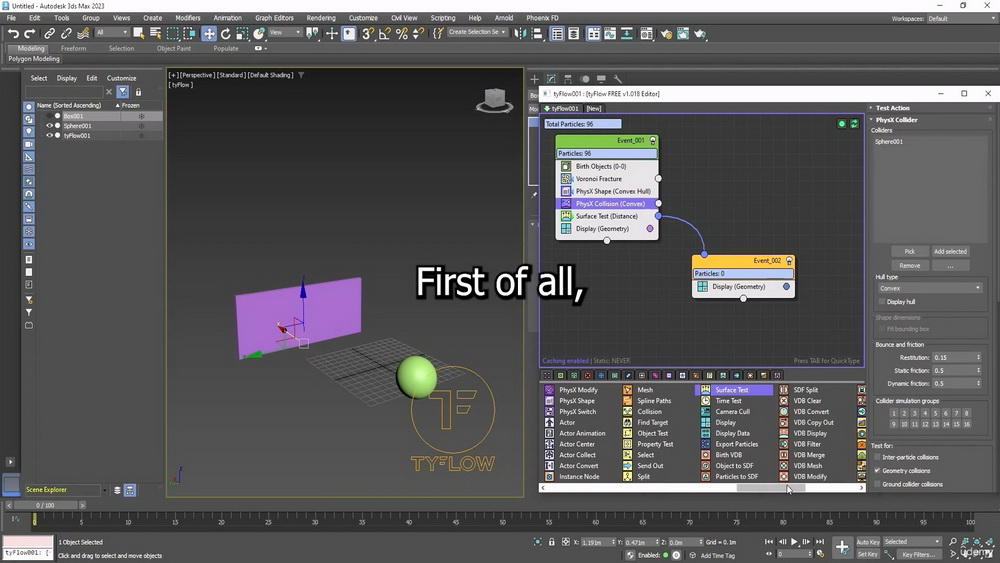1000x563 pixels.
Task: Click the Undo arrow icon
Action: [13, 33]
